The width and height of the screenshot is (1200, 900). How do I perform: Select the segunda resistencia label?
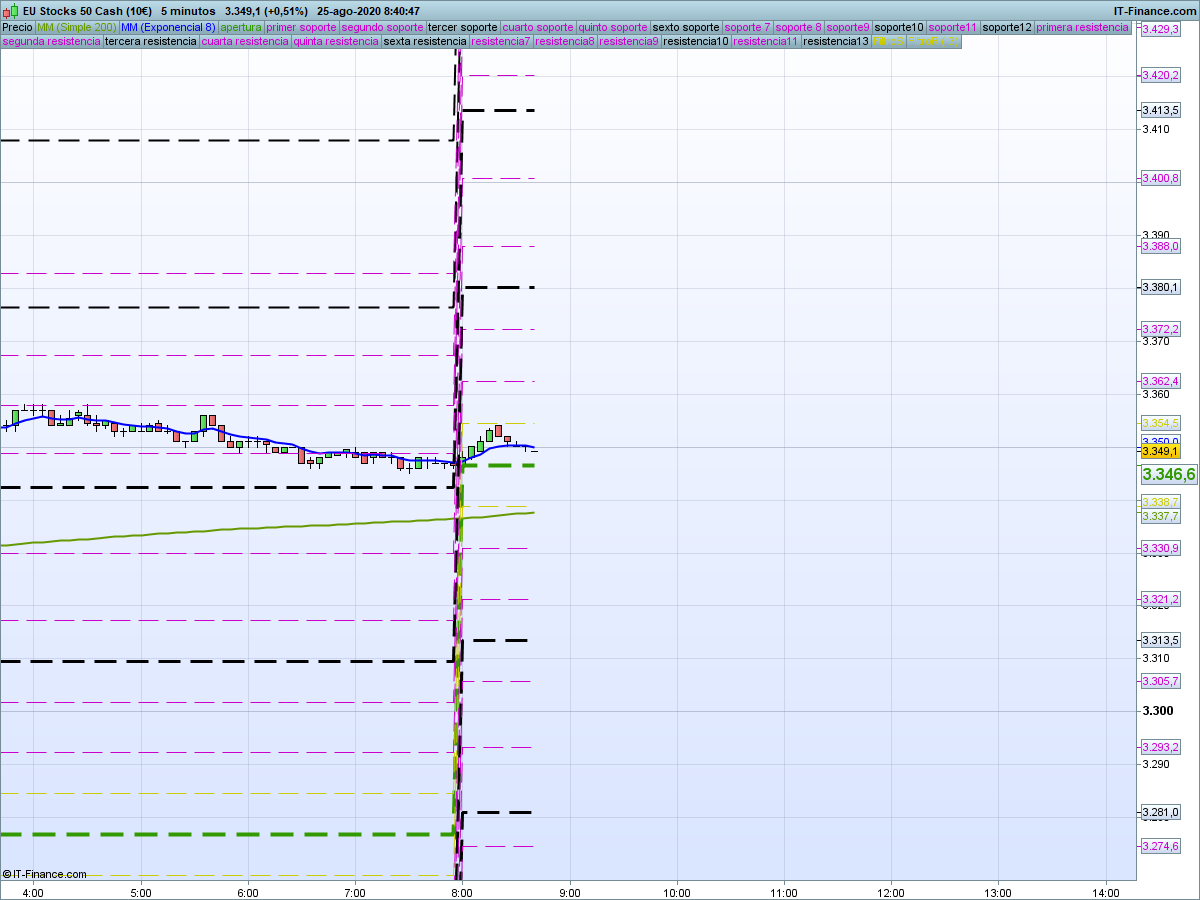pyautogui.click(x=52, y=42)
